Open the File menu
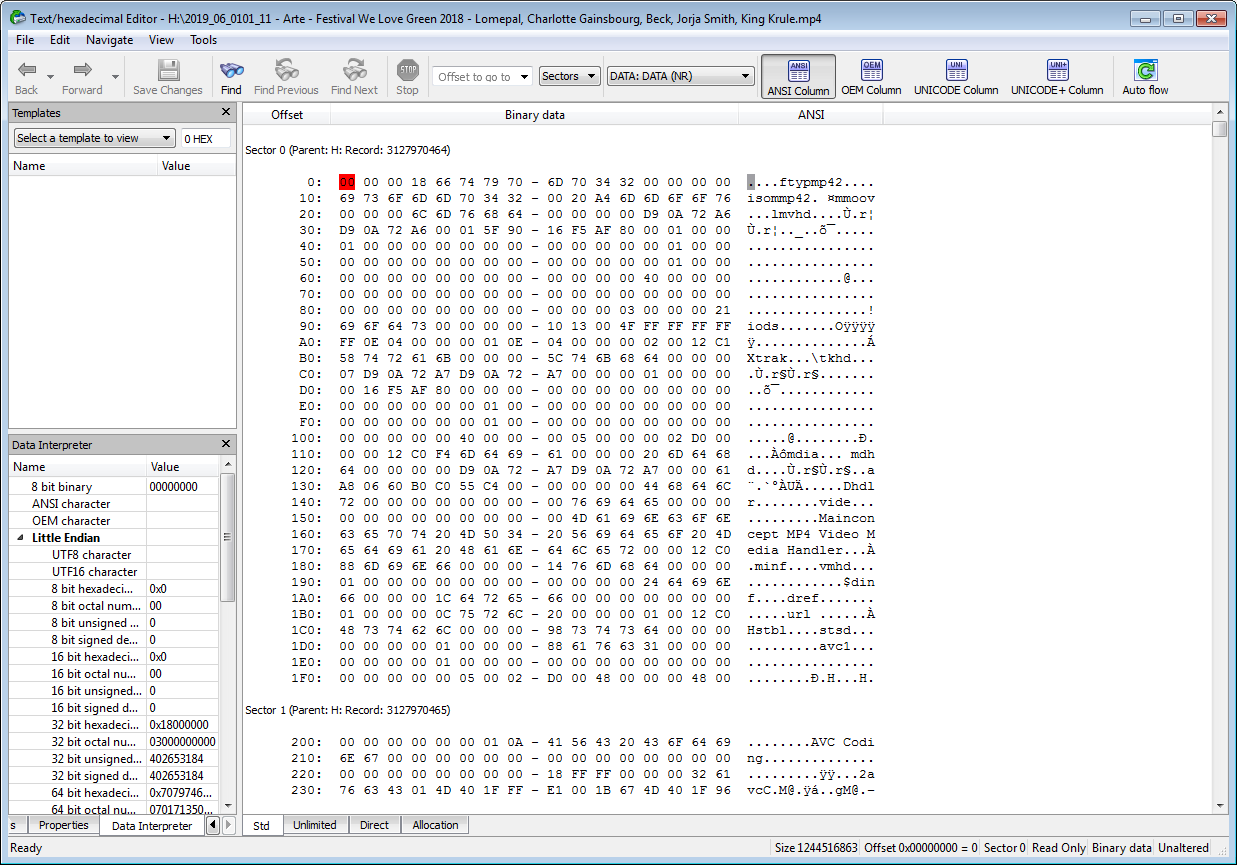This screenshot has width=1237, height=865. tap(25, 40)
